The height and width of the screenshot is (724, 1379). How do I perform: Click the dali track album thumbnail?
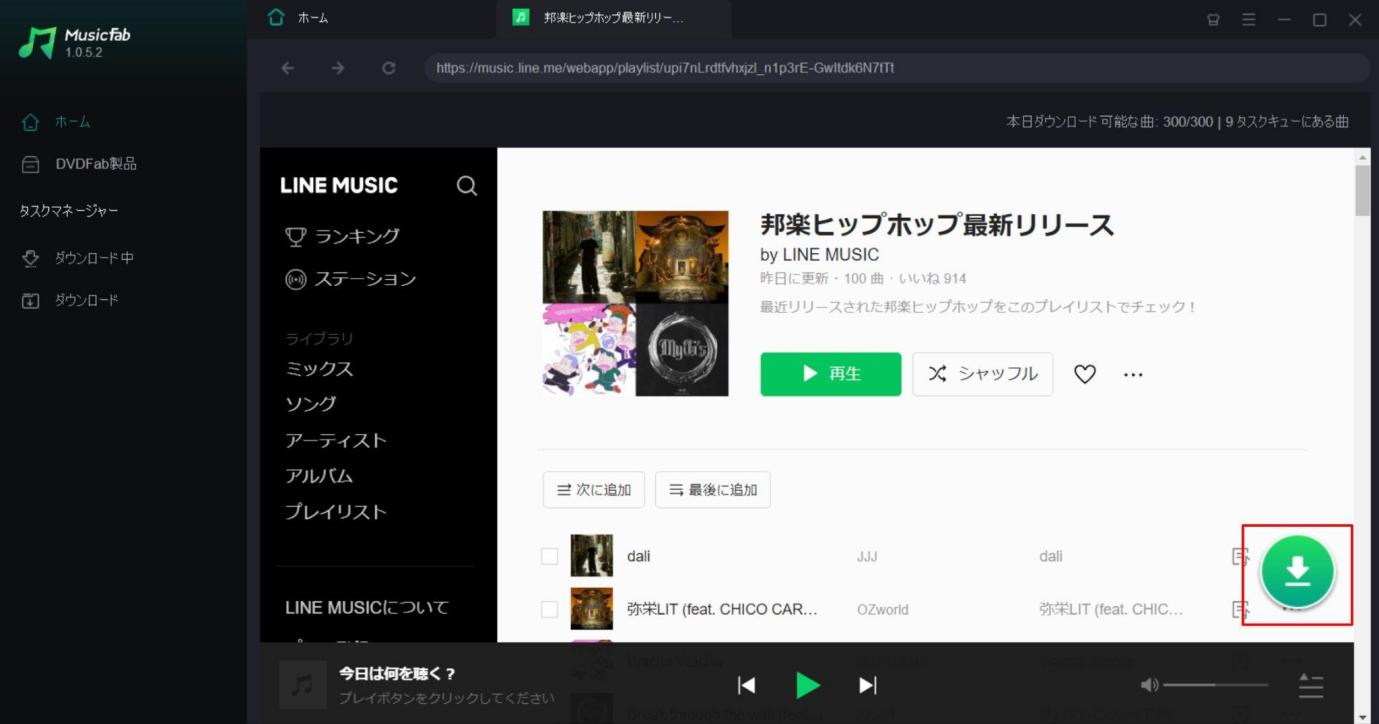pyautogui.click(x=592, y=556)
